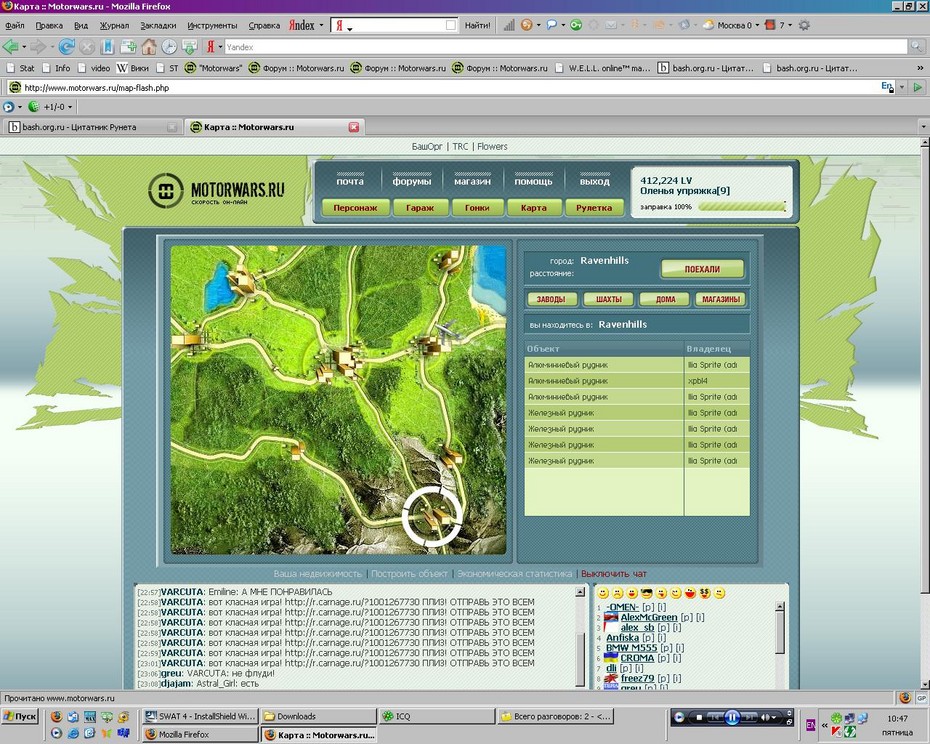Expand the Back button history dropdown
The image size is (930, 744).
pyautogui.click(x=24, y=46)
